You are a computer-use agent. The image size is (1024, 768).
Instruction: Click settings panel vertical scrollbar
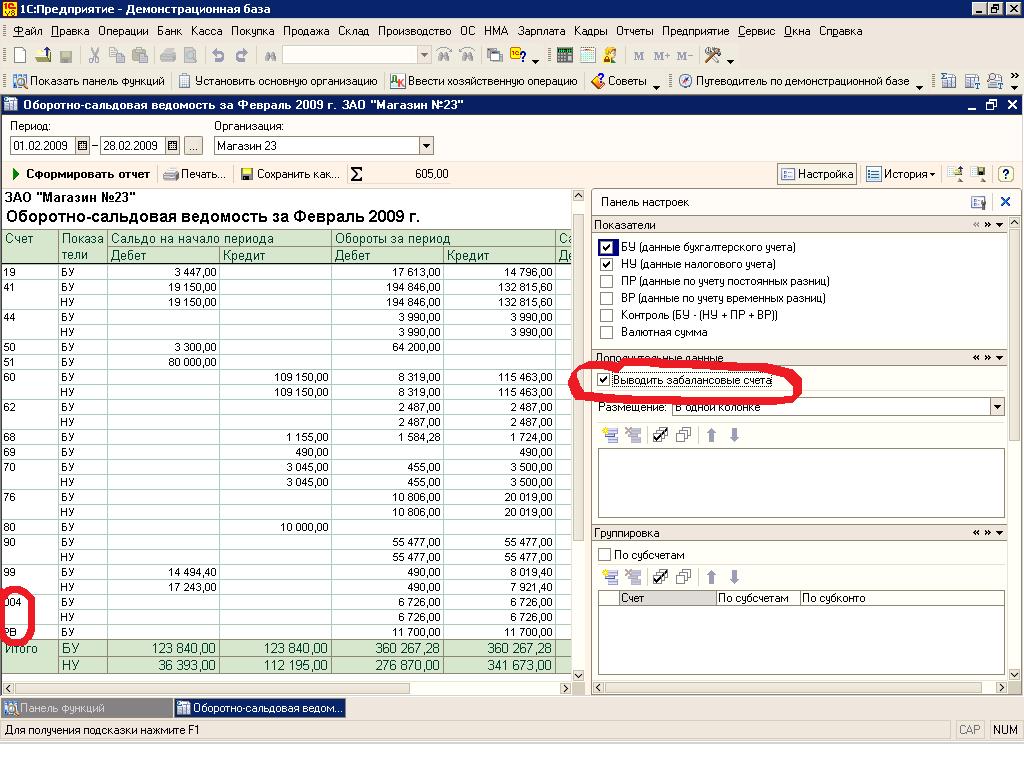coord(1014,449)
